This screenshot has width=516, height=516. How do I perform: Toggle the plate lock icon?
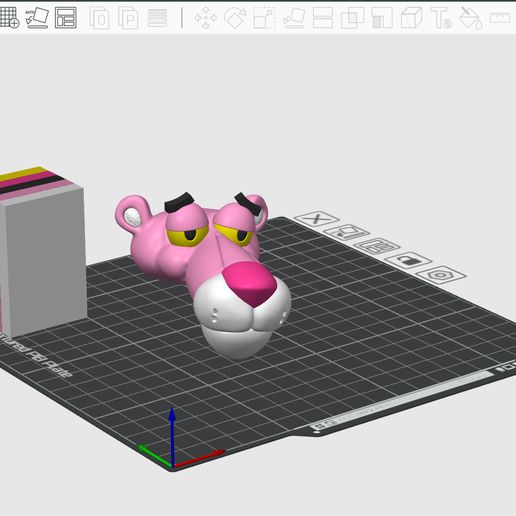click(409, 260)
